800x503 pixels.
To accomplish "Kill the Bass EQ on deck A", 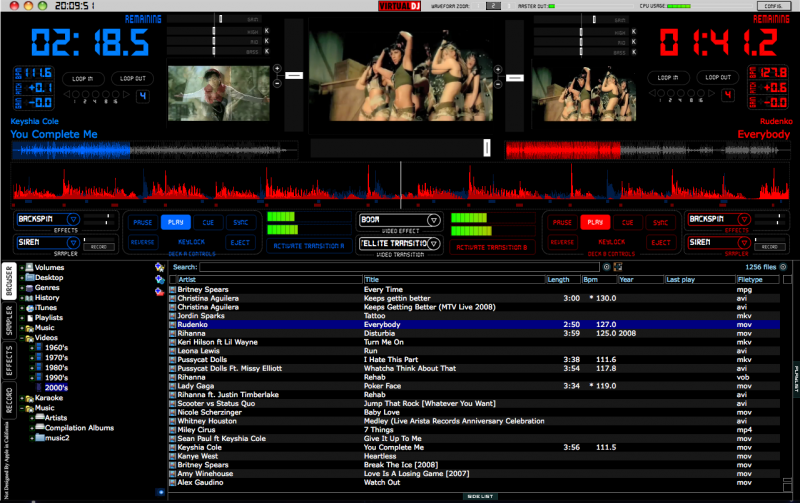I will point(266,51).
